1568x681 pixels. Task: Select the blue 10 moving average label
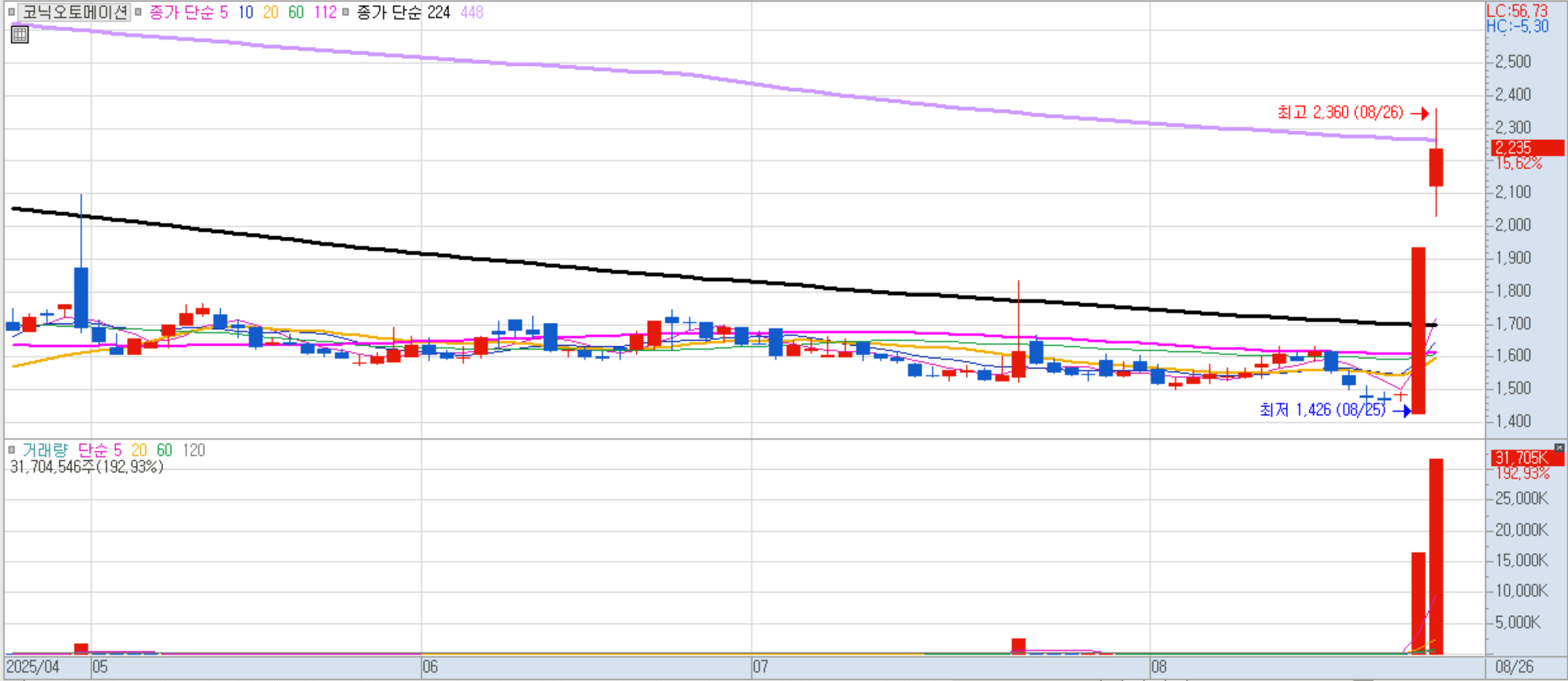tap(245, 13)
